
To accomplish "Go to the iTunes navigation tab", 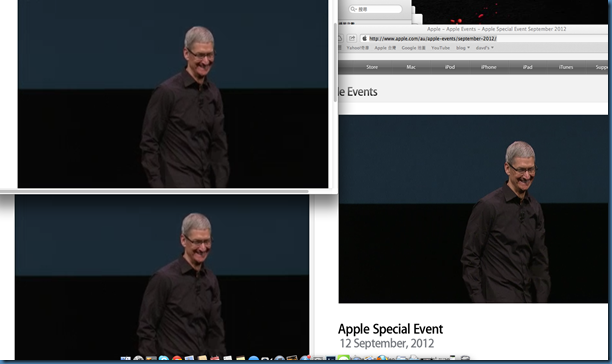I will 566,67.
